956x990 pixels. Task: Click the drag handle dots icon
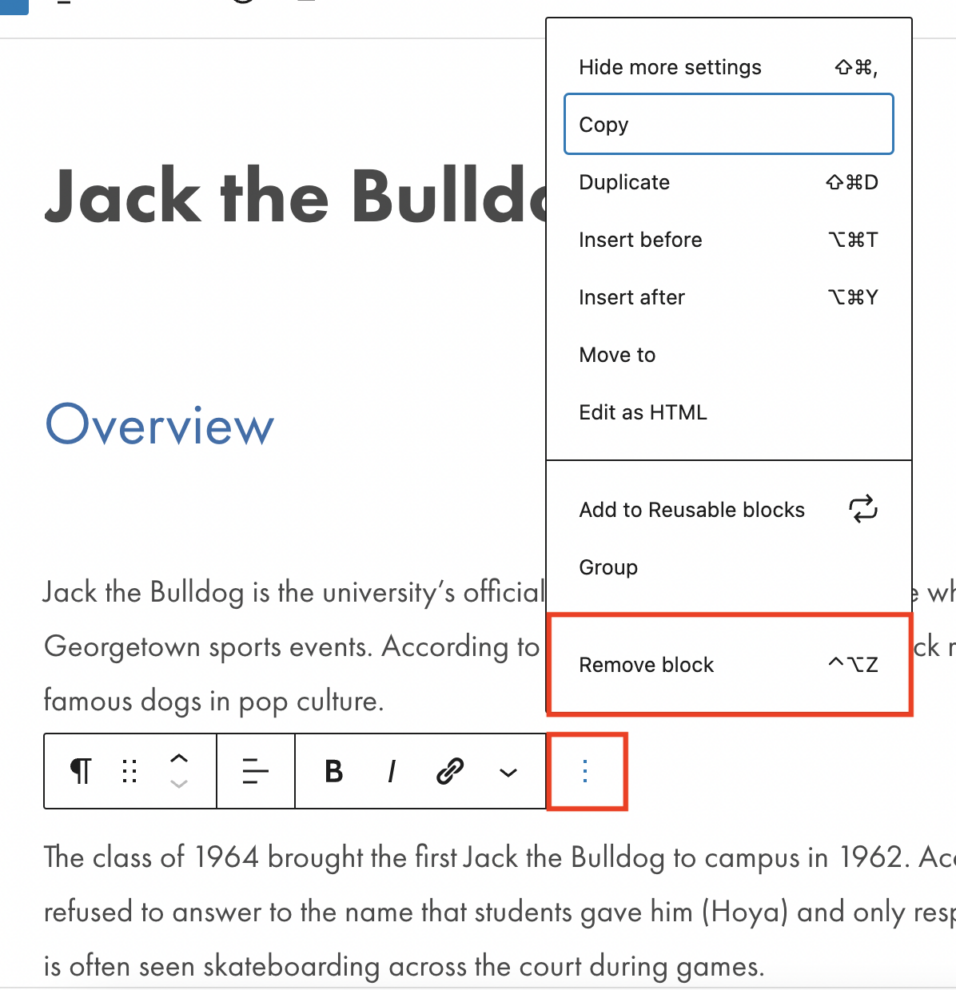click(129, 771)
